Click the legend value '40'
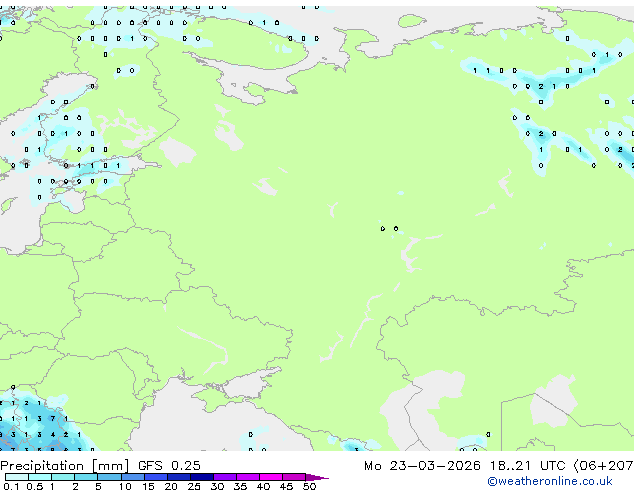This screenshot has width=634, height=490. 264,486
